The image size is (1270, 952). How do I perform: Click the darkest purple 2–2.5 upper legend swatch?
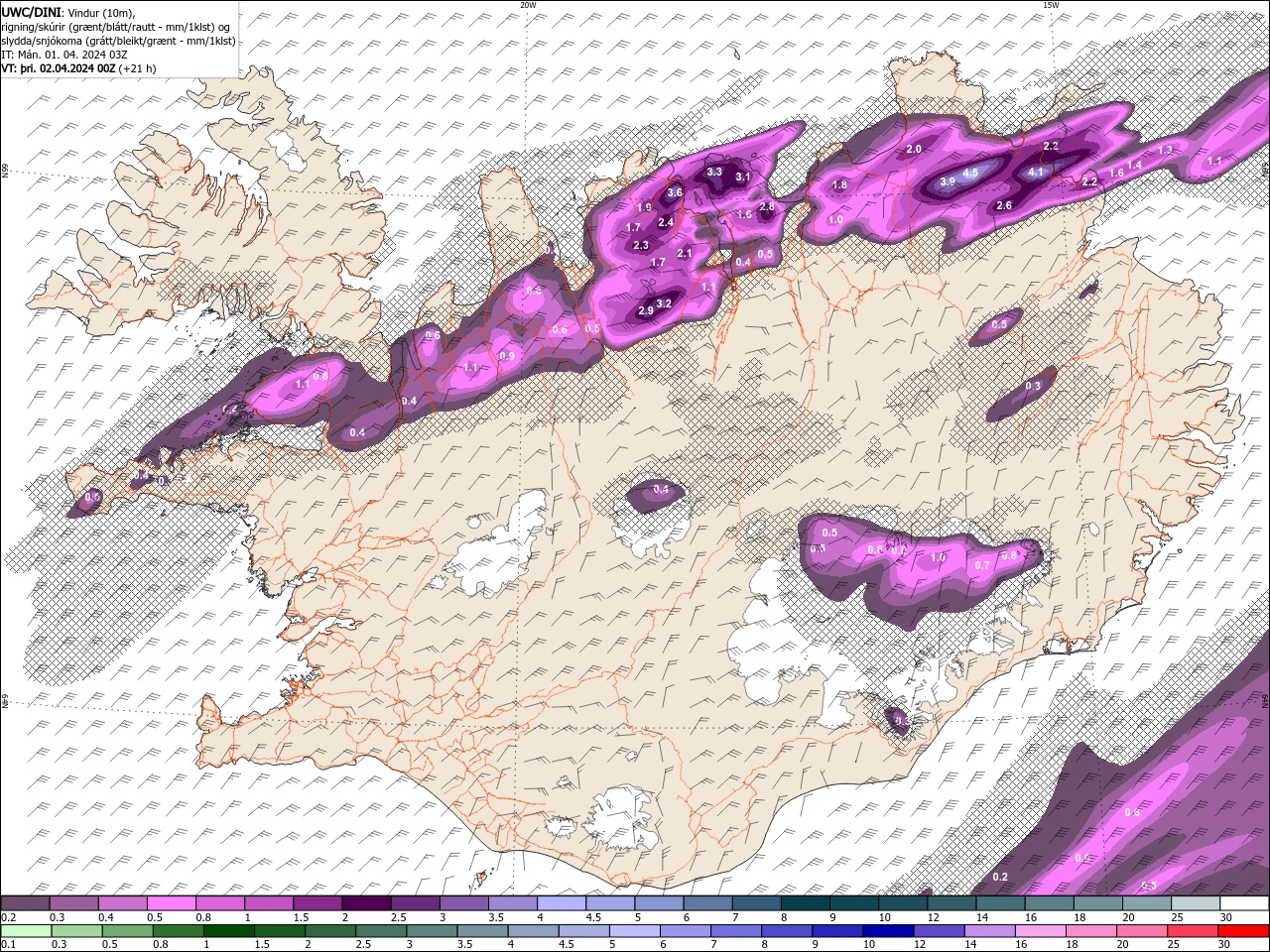[x=366, y=903]
